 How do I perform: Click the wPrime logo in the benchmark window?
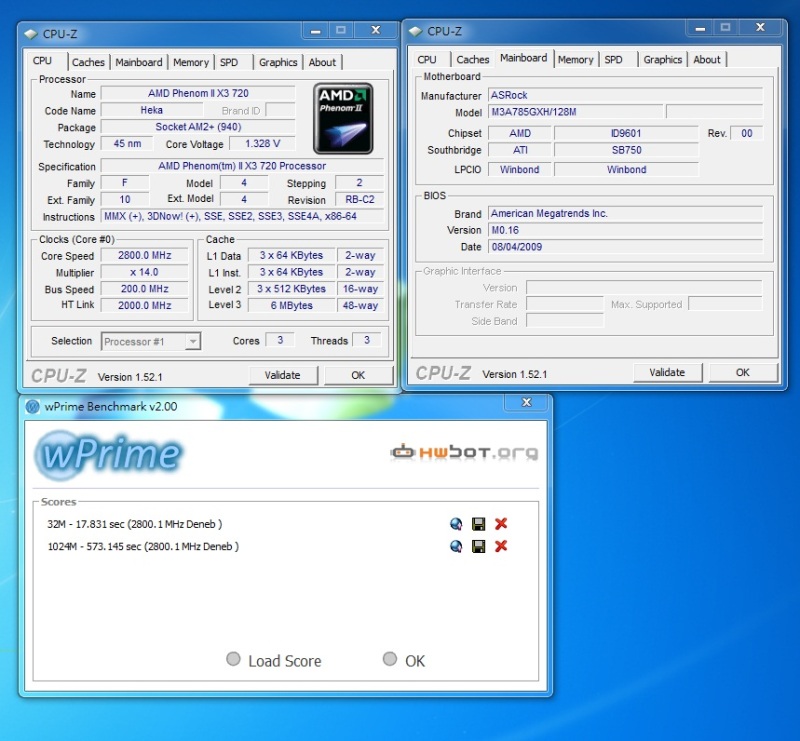(x=108, y=455)
